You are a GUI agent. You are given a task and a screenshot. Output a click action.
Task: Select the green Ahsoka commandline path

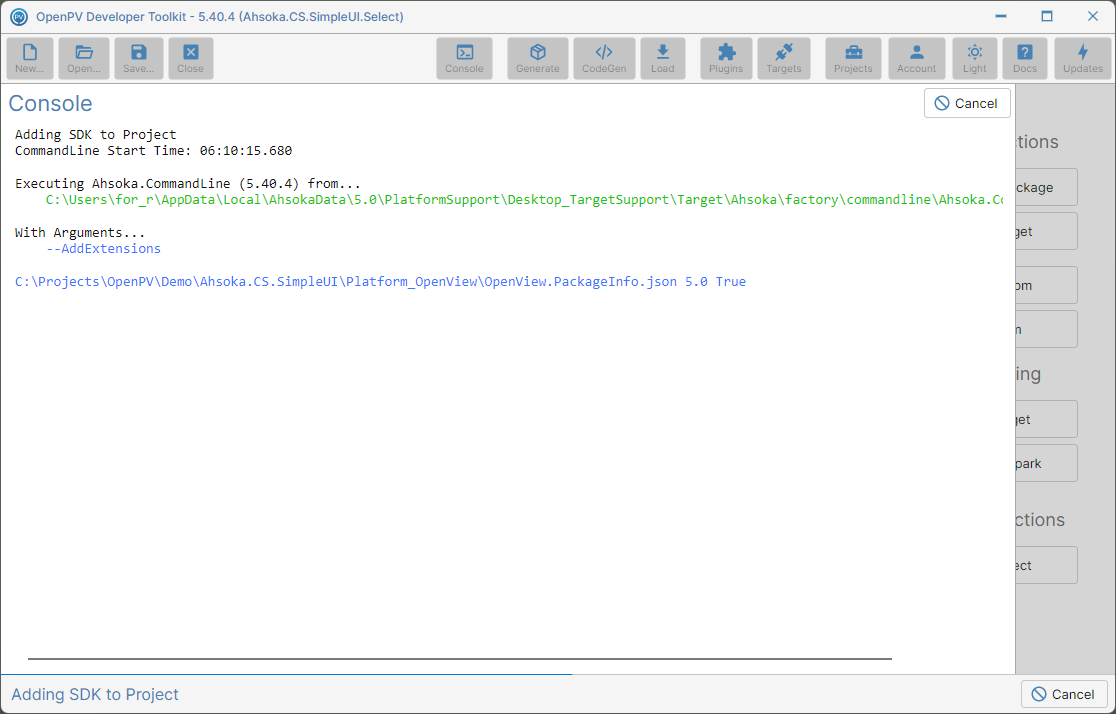pyautogui.click(x=524, y=199)
